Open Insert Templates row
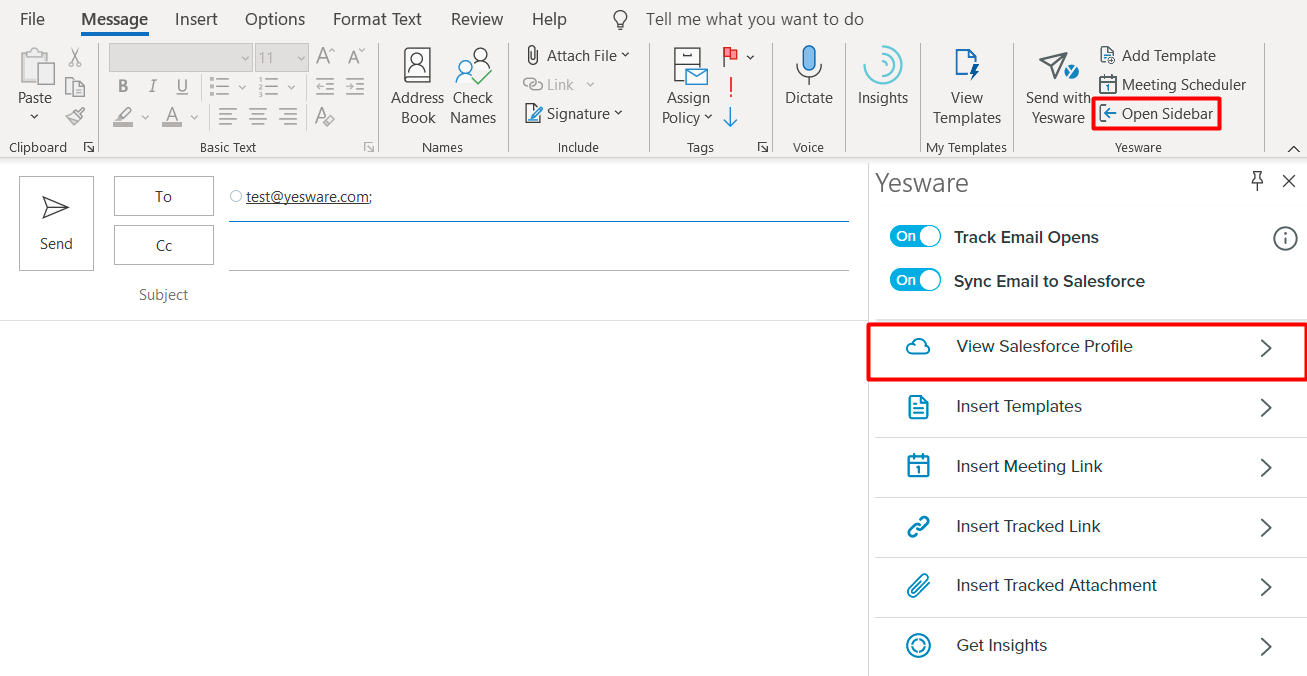1307x676 pixels. pyautogui.click(x=1091, y=407)
